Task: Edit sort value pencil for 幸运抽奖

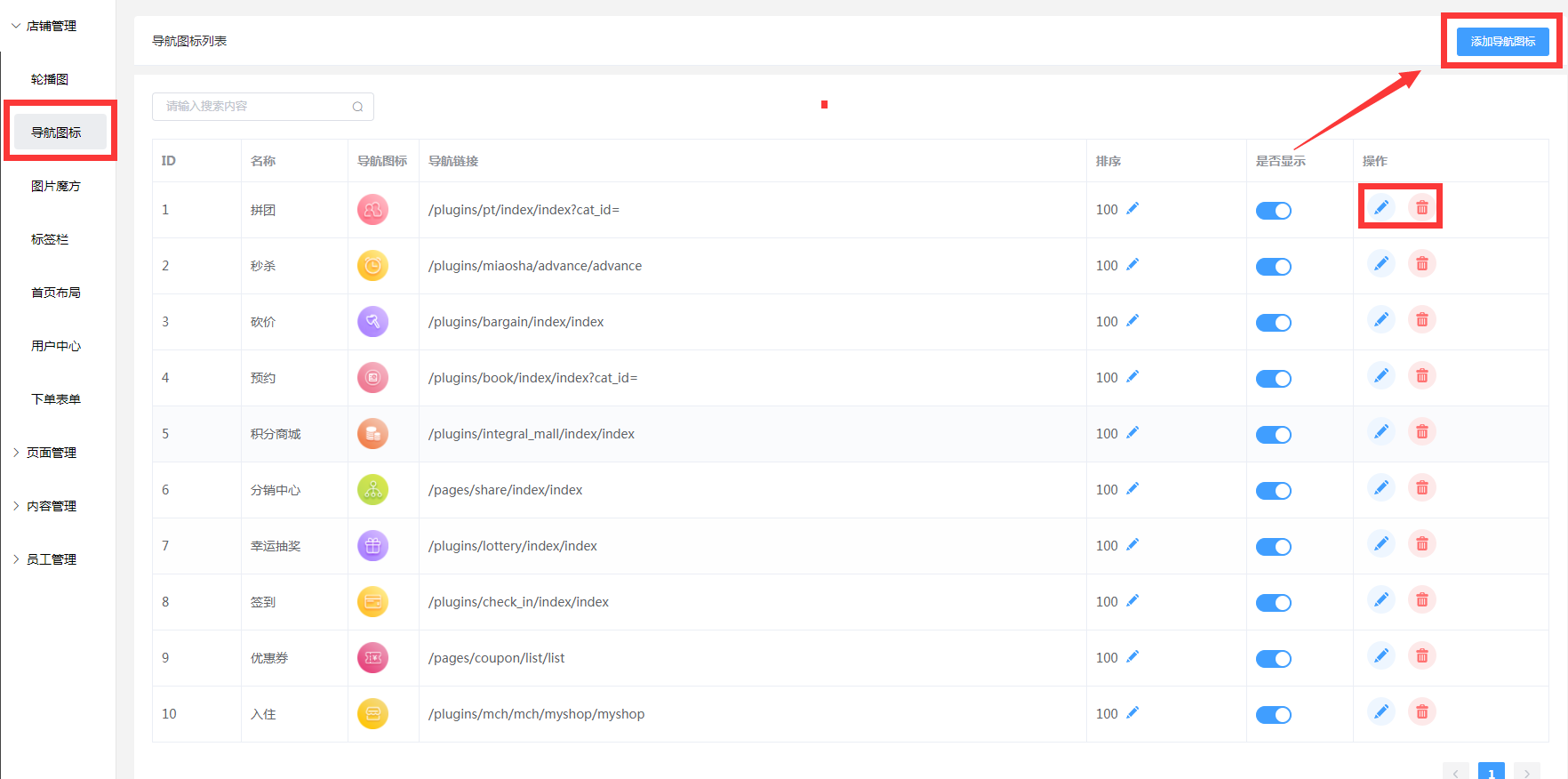Action: click(x=1132, y=544)
